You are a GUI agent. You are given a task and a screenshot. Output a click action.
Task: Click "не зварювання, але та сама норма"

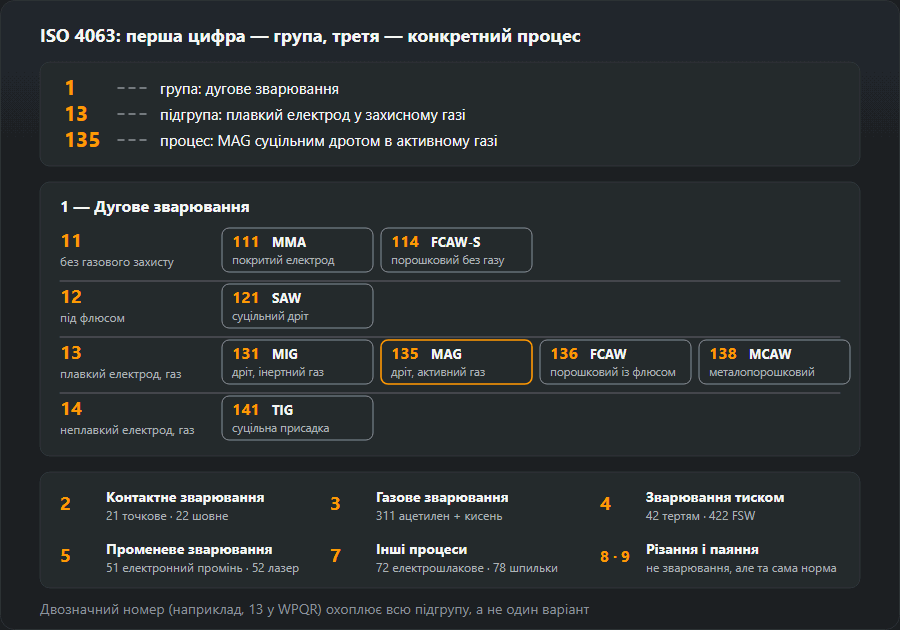[741, 568]
